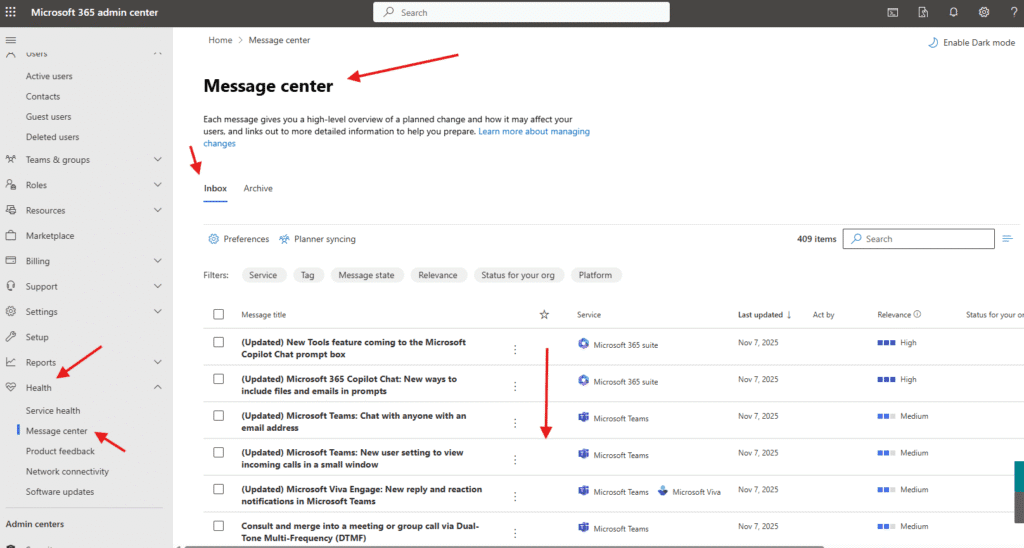This screenshot has height=548, width=1024.
Task: Select checkbox for Consult and merge message
Action: click(219, 525)
